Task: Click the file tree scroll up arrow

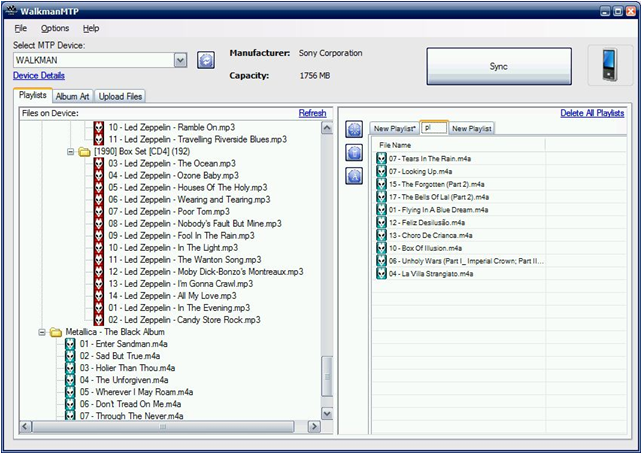Action: point(327,127)
